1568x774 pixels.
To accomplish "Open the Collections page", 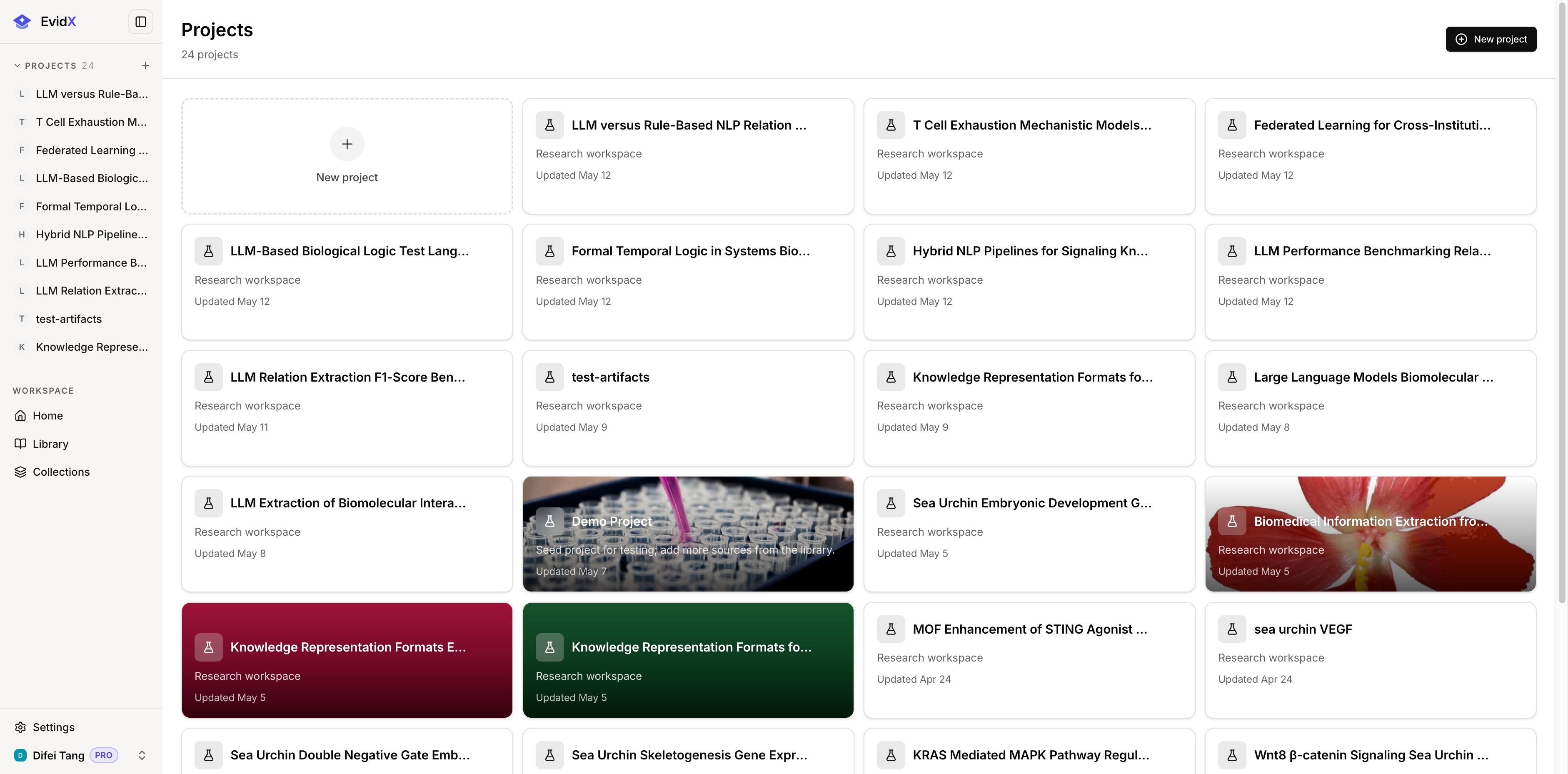I will click(82, 472).
